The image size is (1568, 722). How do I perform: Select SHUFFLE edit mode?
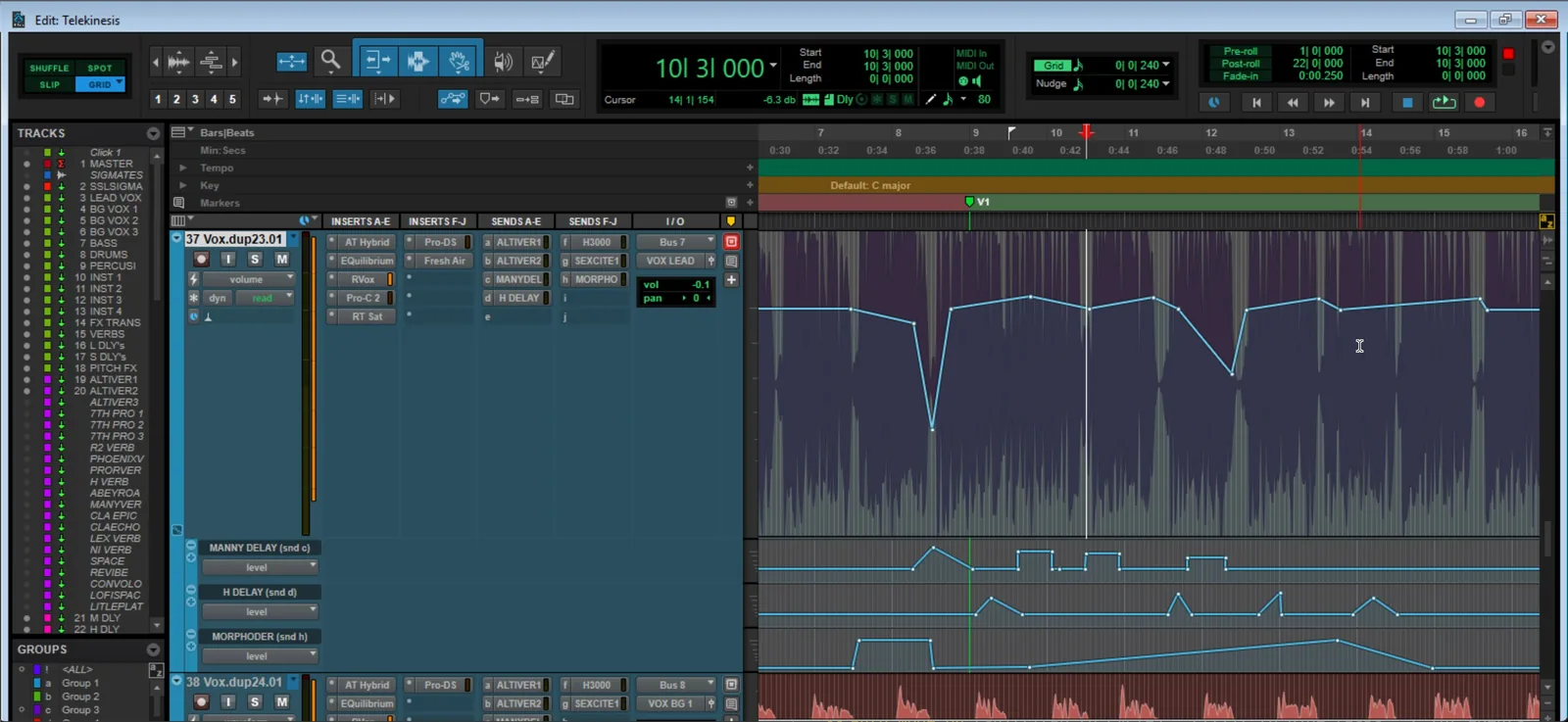tap(49, 69)
